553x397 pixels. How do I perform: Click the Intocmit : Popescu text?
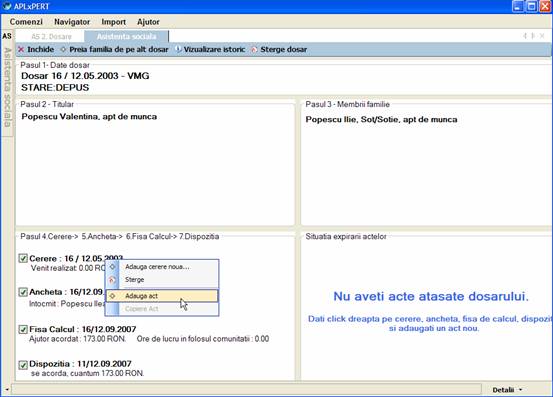tap(67, 304)
